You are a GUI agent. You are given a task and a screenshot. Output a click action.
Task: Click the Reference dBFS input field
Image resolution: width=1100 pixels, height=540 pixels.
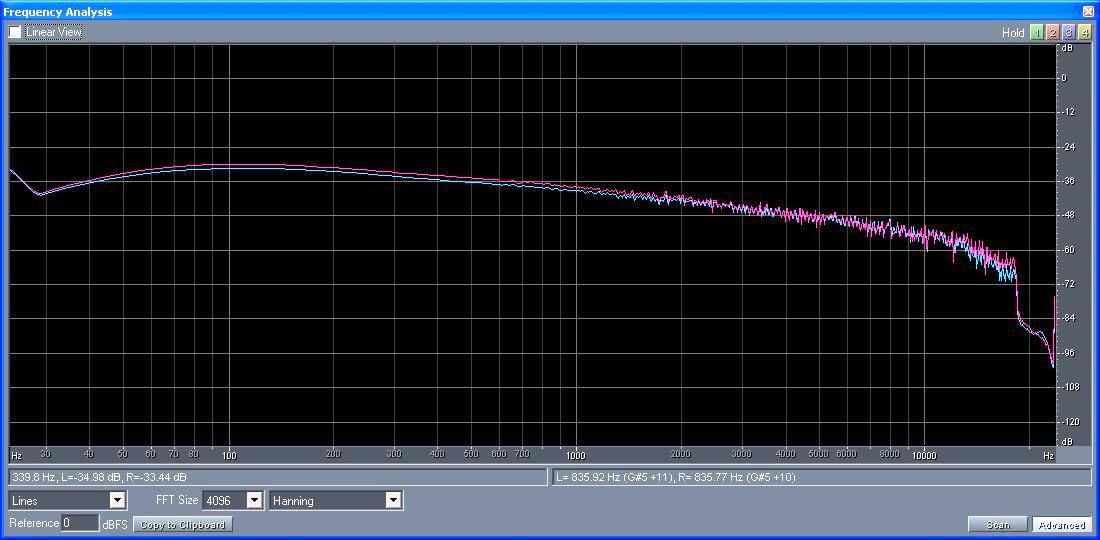pos(80,523)
